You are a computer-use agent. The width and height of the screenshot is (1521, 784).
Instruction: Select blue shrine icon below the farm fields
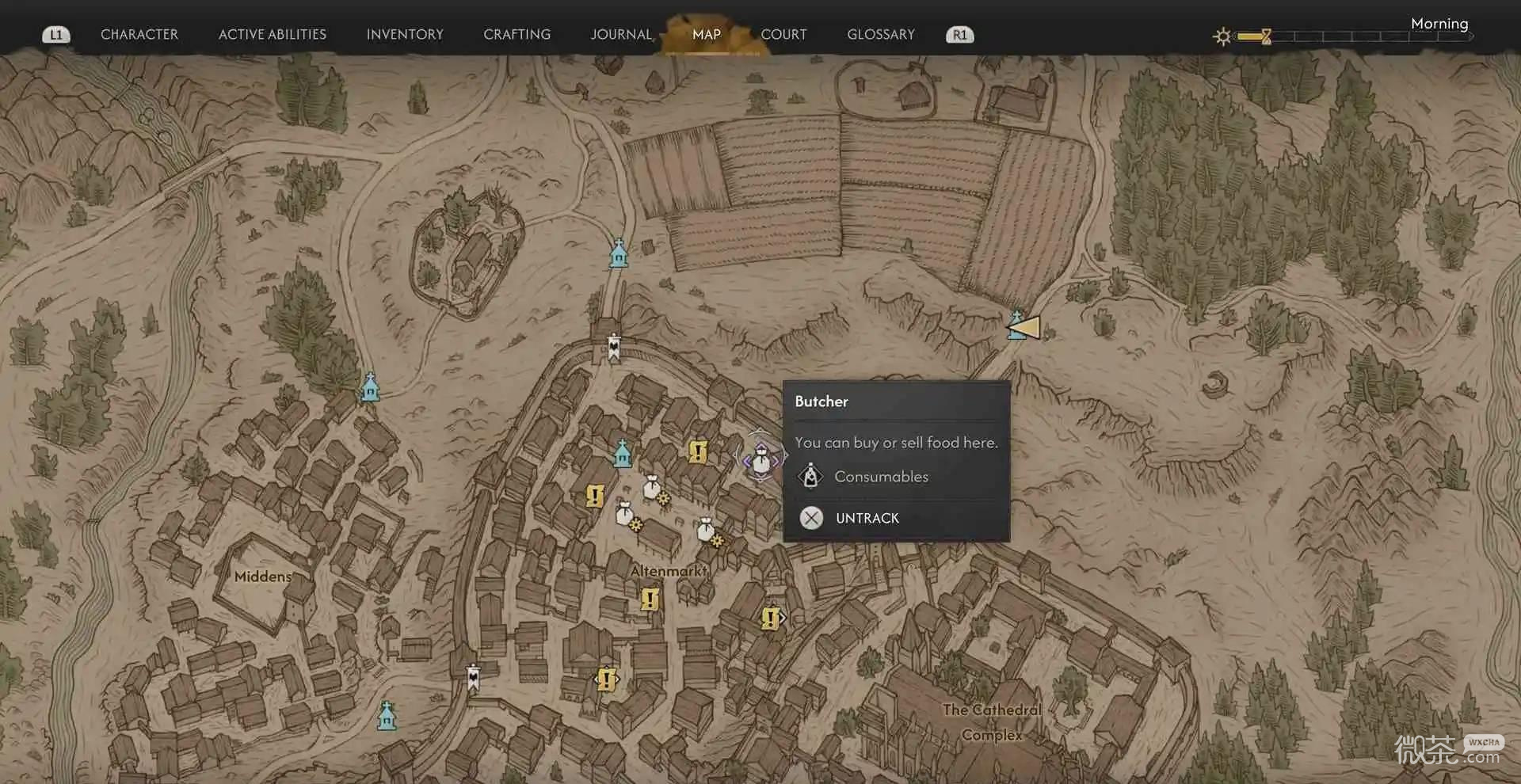click(619, 253)
